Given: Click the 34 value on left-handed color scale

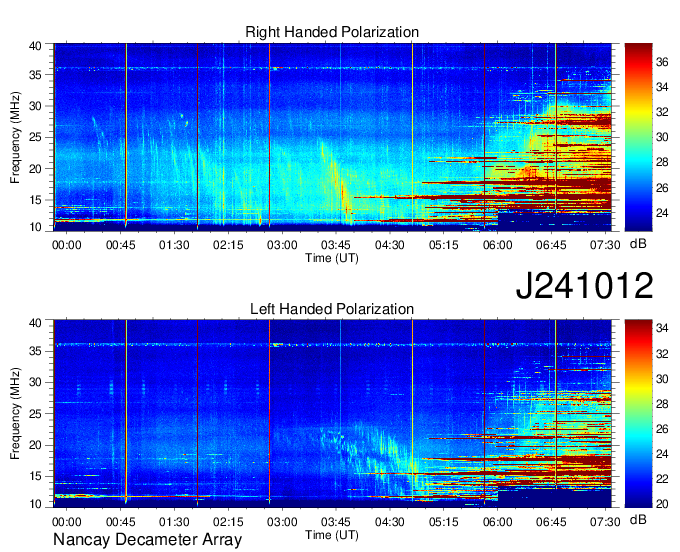Looking at the screenshot, I should click(662, 328).
